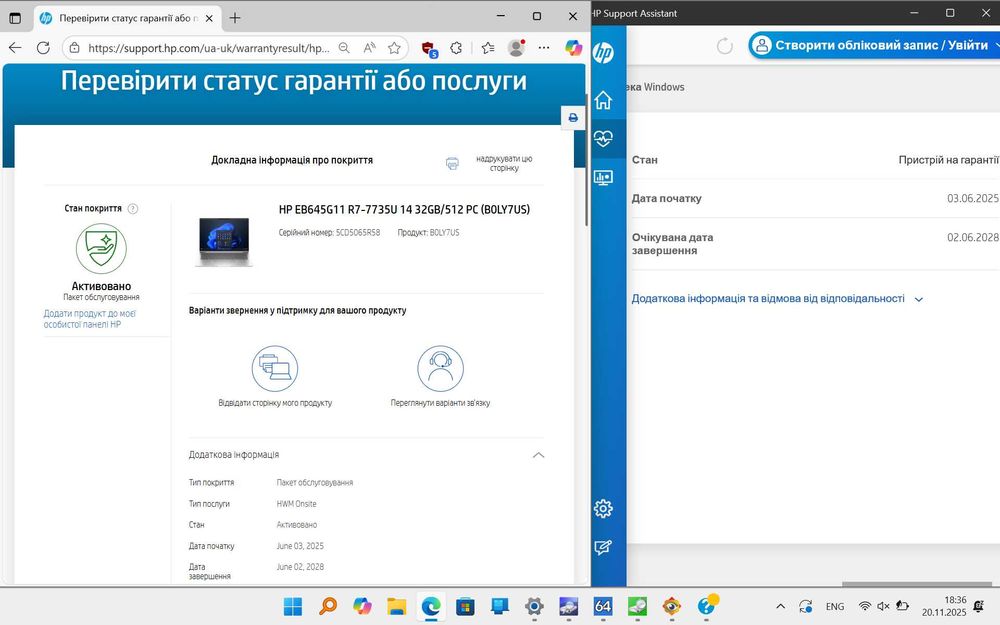Start Read aloud in Edge

369,48
